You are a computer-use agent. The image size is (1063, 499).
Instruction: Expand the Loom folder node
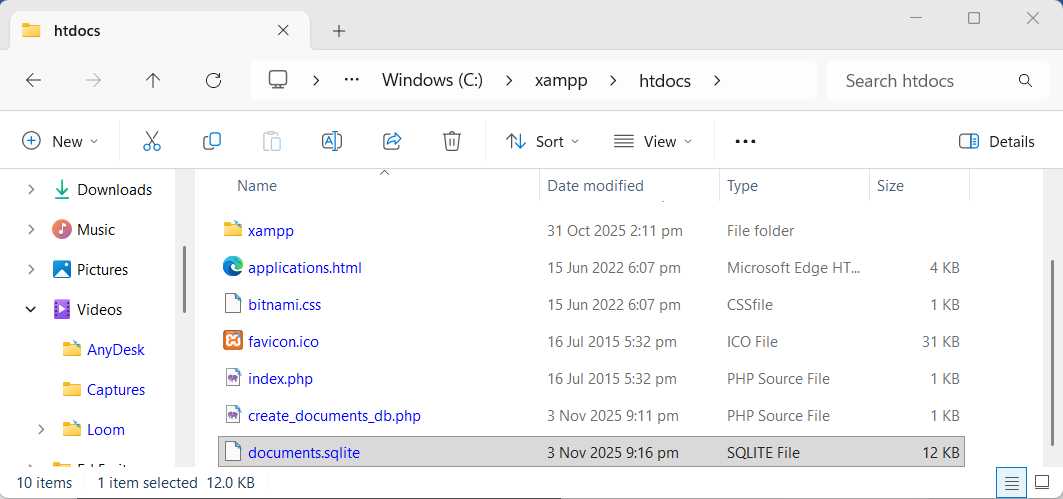[41, 429]
